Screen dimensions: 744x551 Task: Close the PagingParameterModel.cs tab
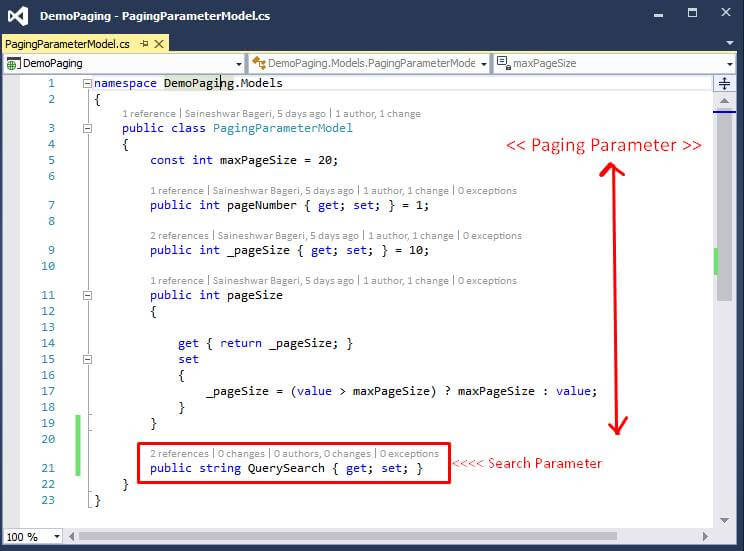point(159,44)
